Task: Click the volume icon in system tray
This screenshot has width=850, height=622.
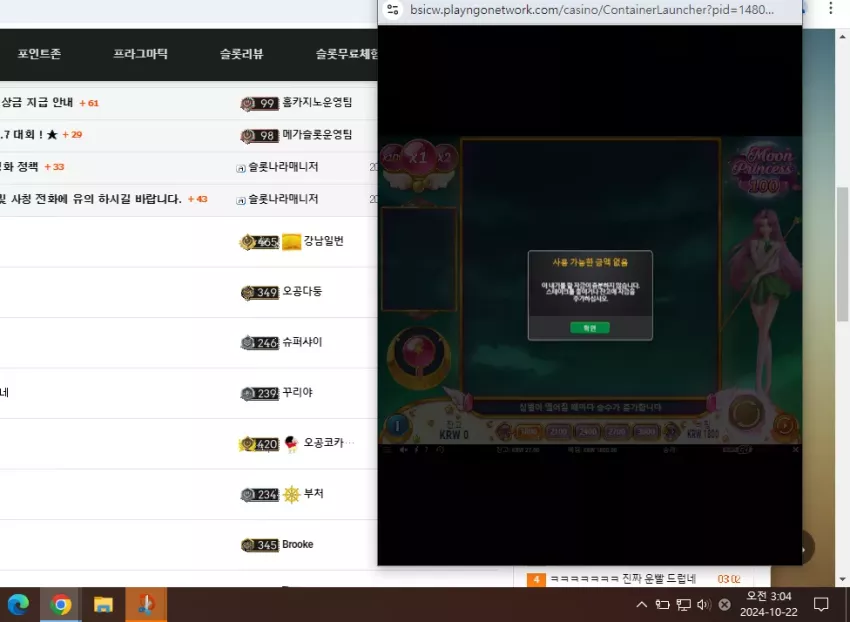Action: (704, 604)
